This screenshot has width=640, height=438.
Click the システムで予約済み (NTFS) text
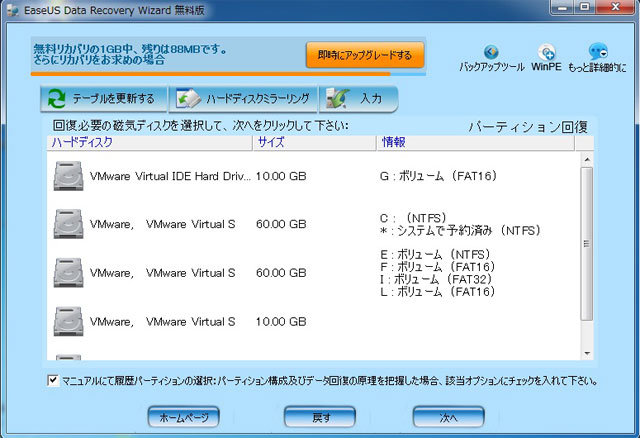469,231
